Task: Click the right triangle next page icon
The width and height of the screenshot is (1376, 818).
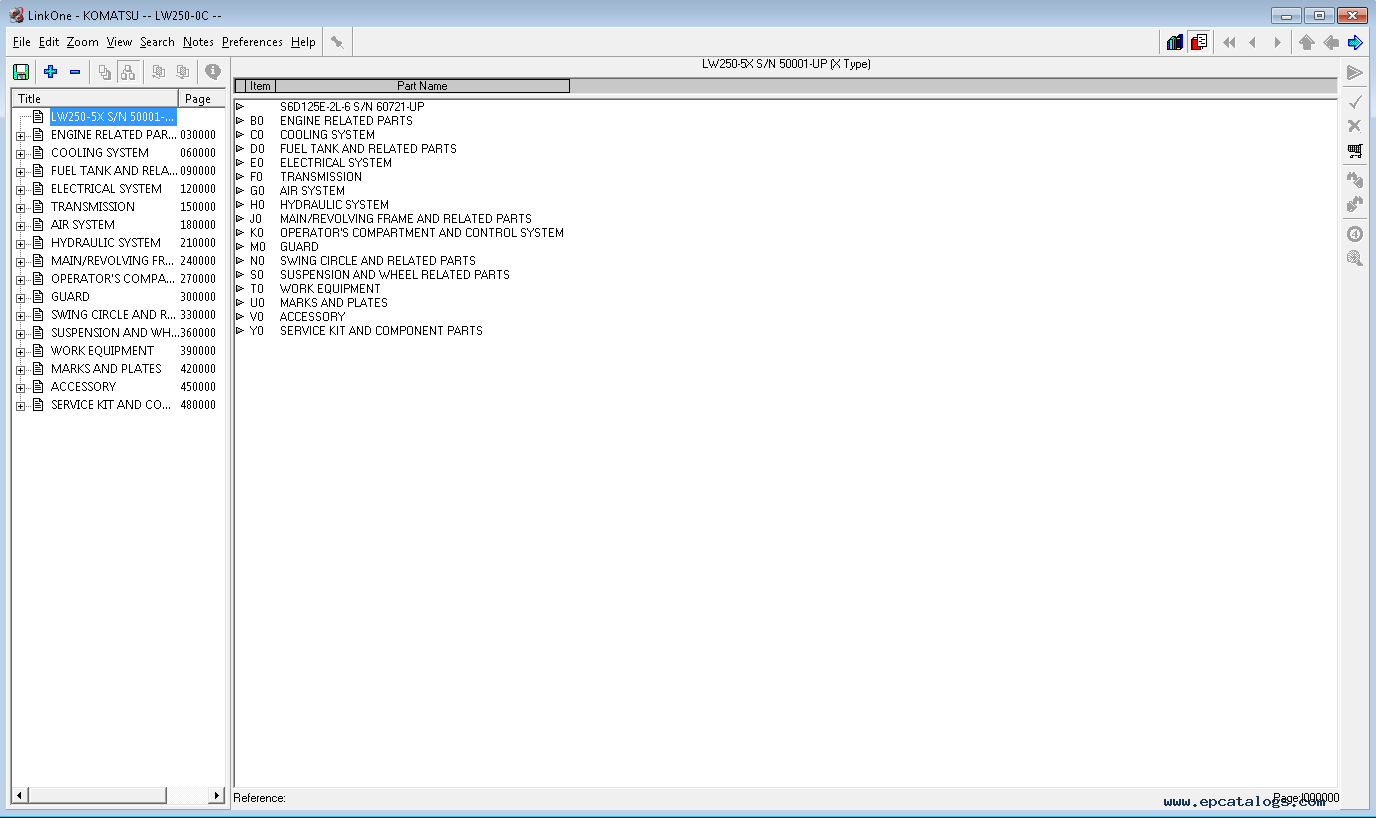Action: [x=1277, y=42]
